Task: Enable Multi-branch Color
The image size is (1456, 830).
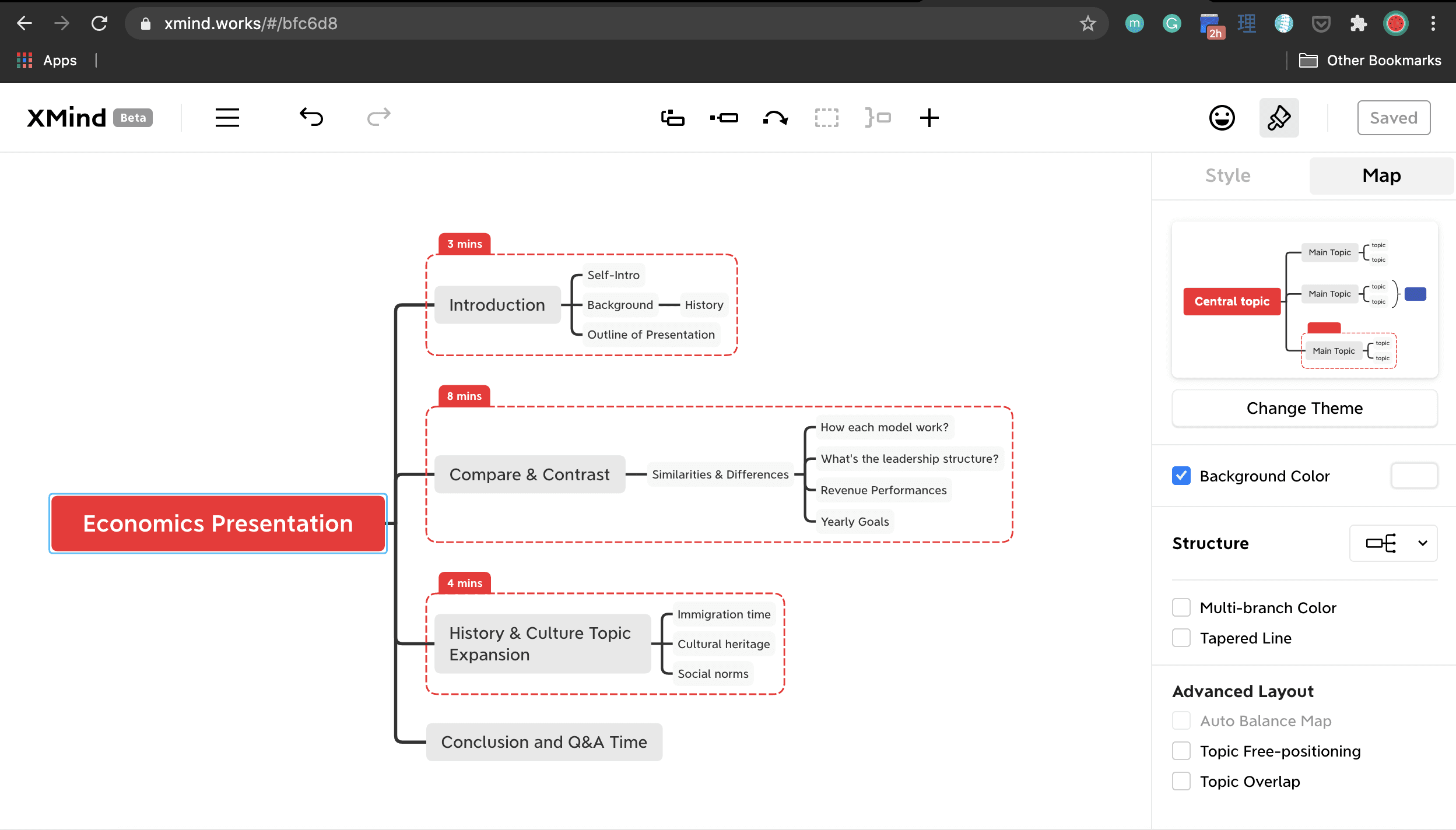Action: click(1181, 607)
